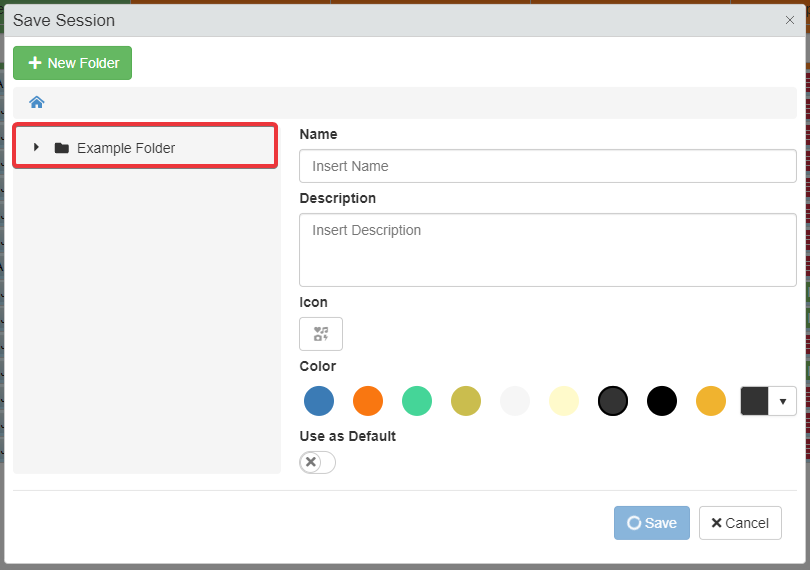Click the Insert Name text field

[x=547, y=166]
